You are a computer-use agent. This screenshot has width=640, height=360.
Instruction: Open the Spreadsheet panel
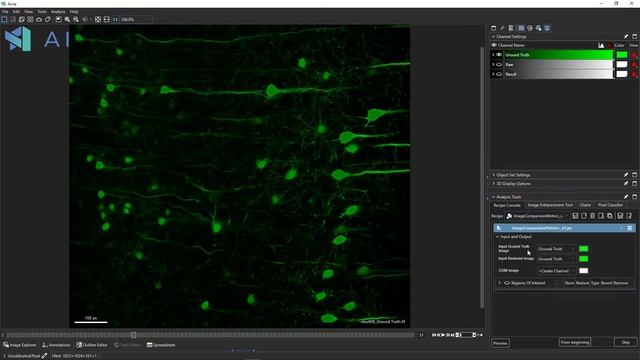click(x=161, y=345)
